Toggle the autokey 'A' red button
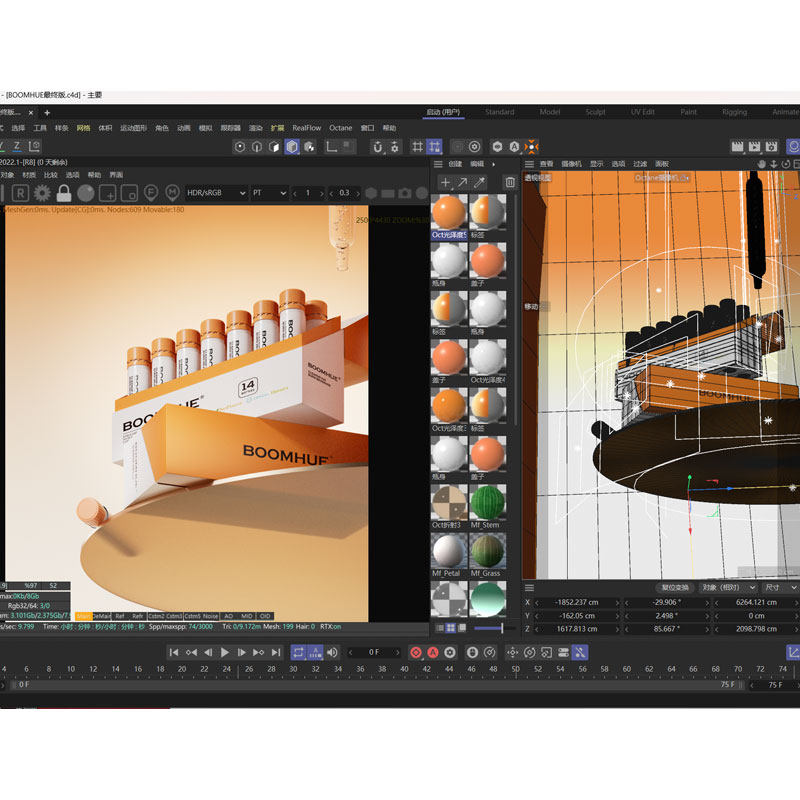800x800 pixels. (433, 652)
